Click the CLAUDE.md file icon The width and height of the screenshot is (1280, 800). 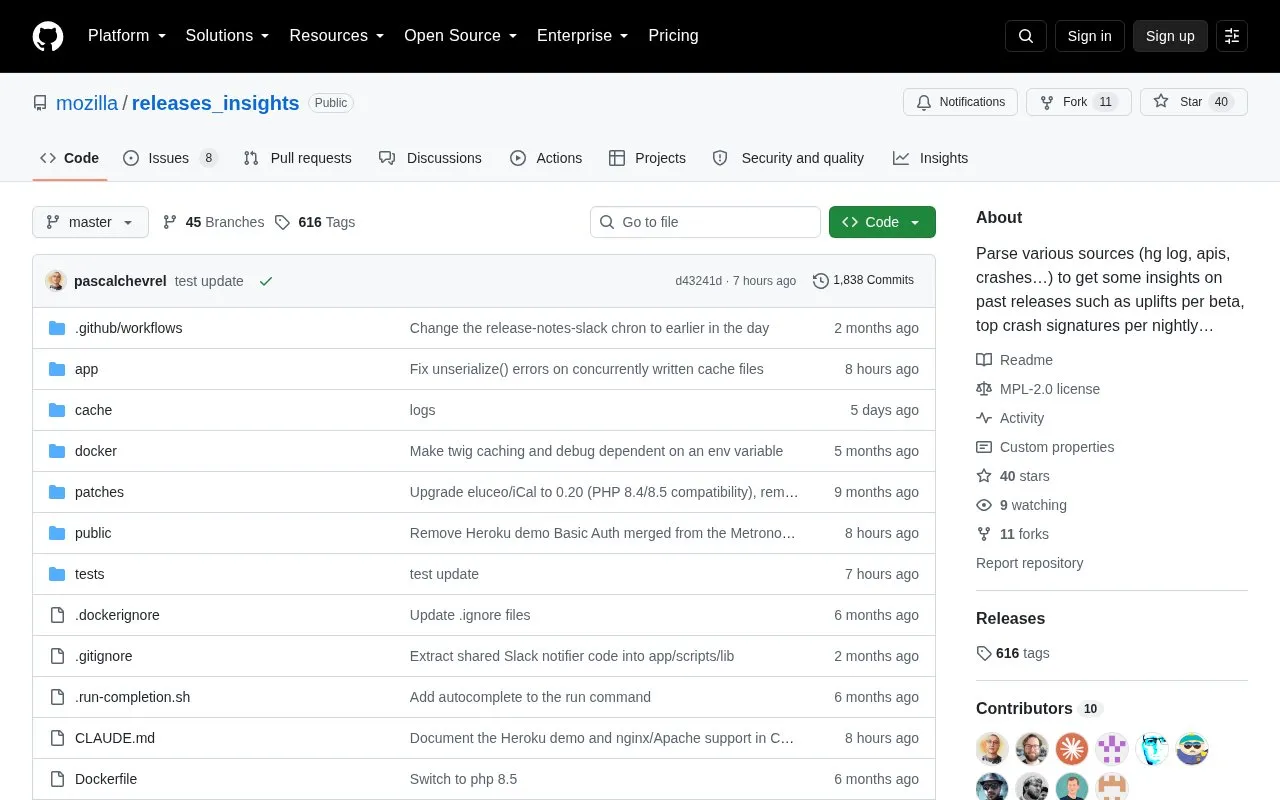coord(57,738)
